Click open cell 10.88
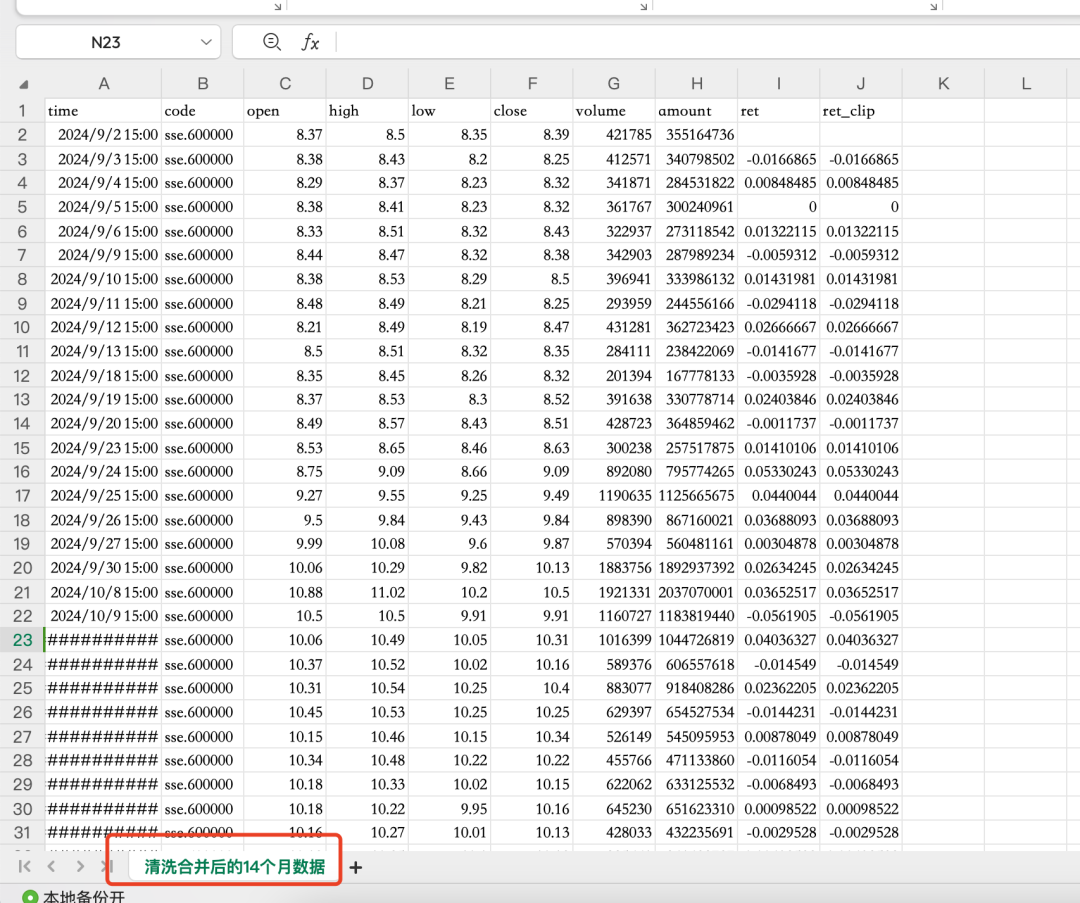1080x903 pixels. tap(284, 592)
